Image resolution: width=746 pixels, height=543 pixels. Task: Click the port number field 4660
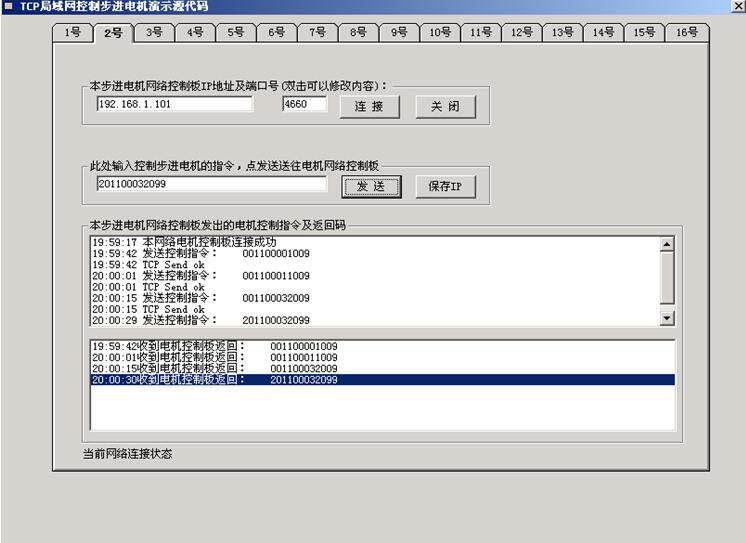pos(304,104)
